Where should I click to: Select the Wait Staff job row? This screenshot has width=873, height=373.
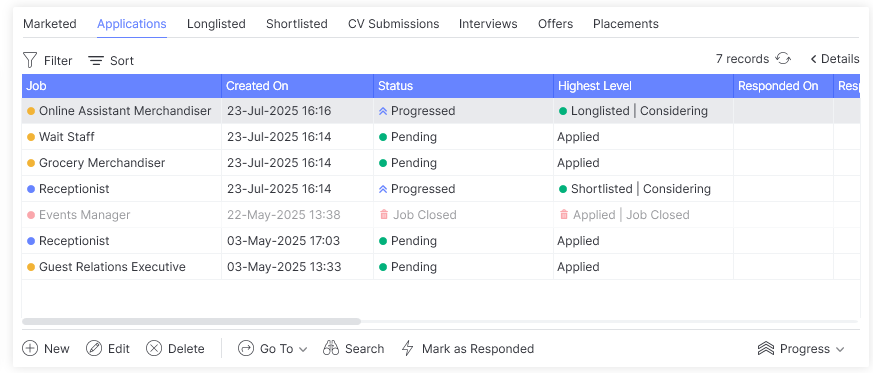tap(441, 137)
